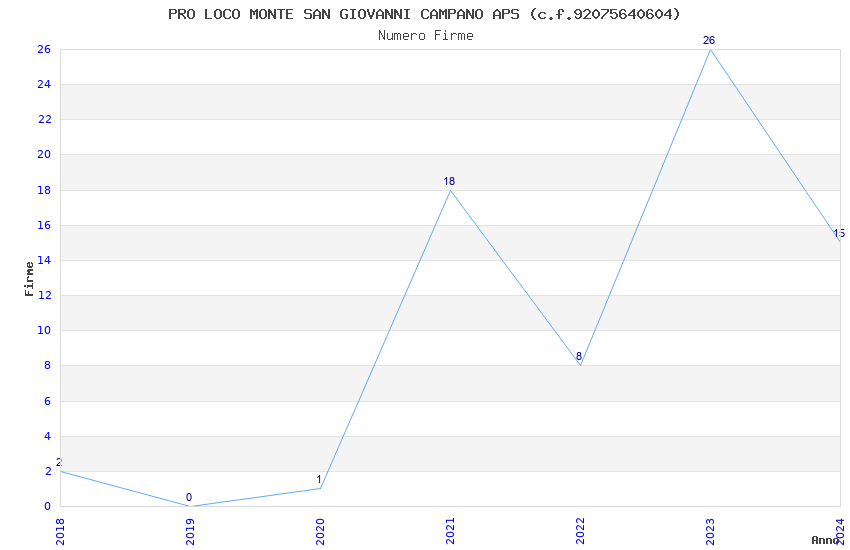The image size is (850, 550).
Task: Select the 2022 x-axis year label
Action: pyautogui.click(x=580, y=532)
